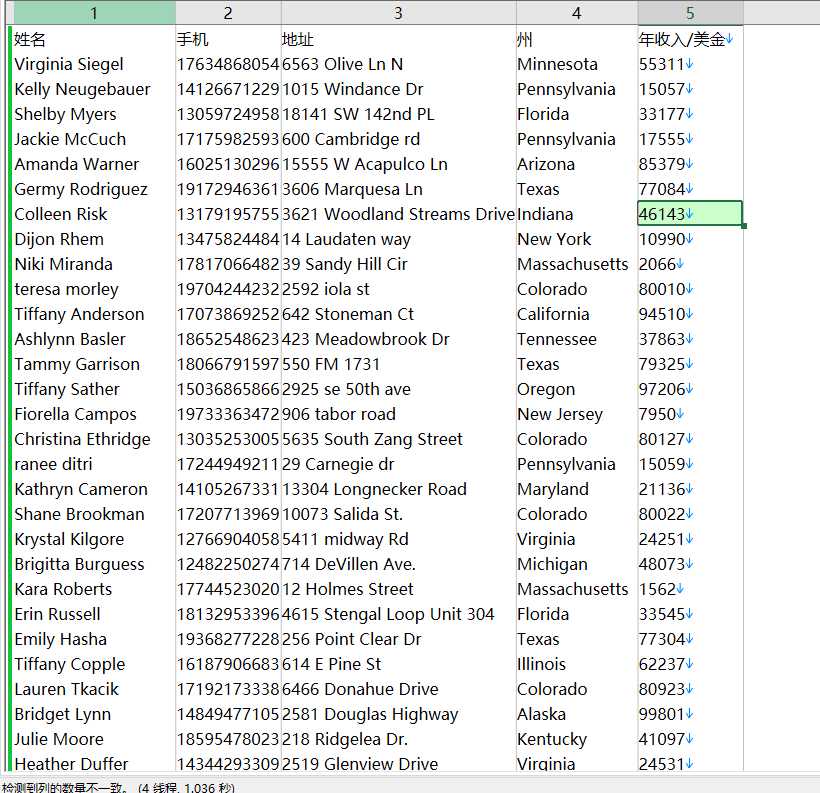Click the highlighted income cell 46143

point(690,213)
